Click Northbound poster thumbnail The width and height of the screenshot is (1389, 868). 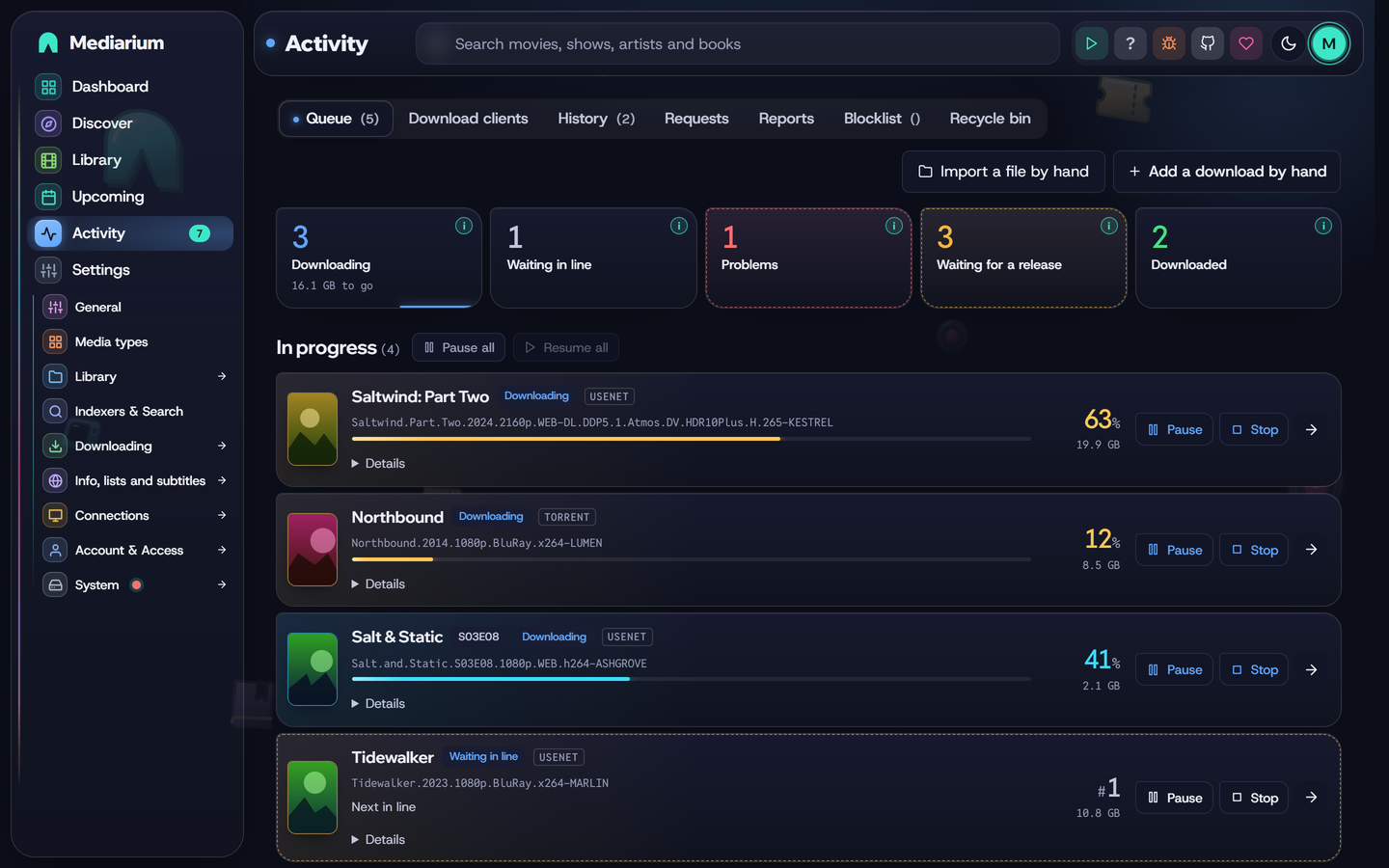click(313, 550)
